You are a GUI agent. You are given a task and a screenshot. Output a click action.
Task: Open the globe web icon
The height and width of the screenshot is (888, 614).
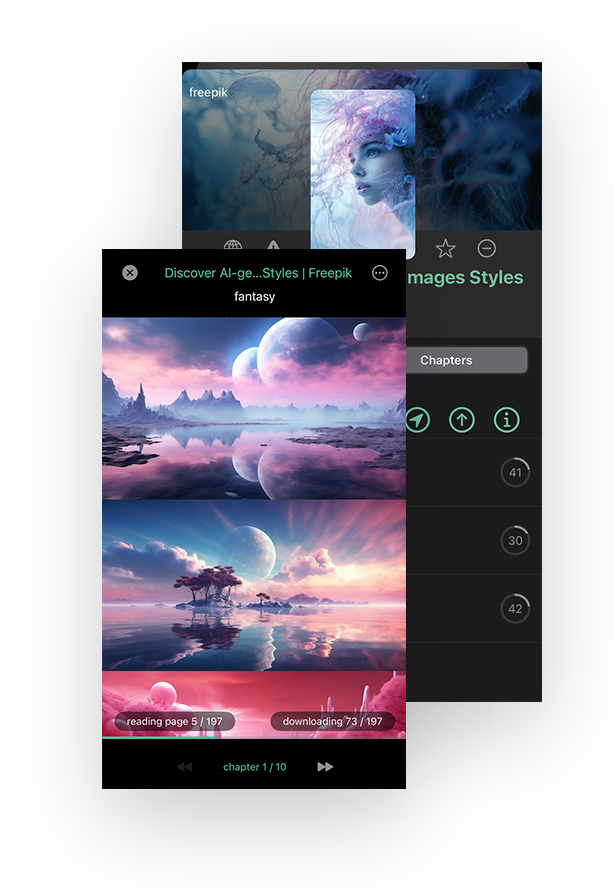(x=233, y=247)
